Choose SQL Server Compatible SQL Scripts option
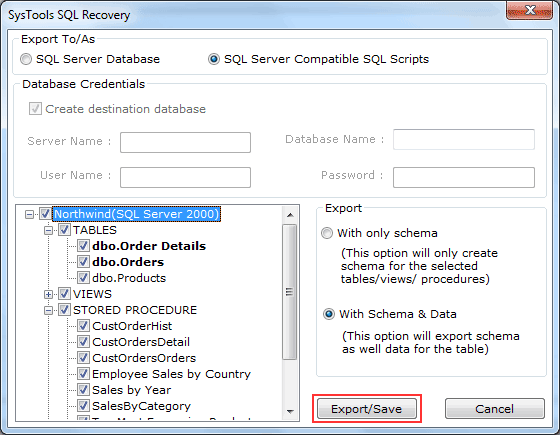560x435 pixels. [x=214, y=59]
